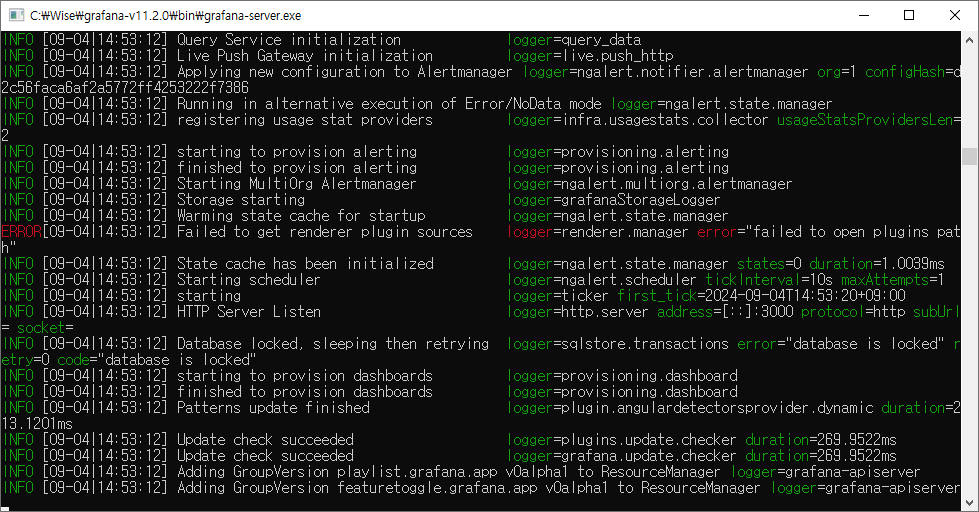
Task: Click 'tickInterval=10s' text
Action: click(769, 280)
